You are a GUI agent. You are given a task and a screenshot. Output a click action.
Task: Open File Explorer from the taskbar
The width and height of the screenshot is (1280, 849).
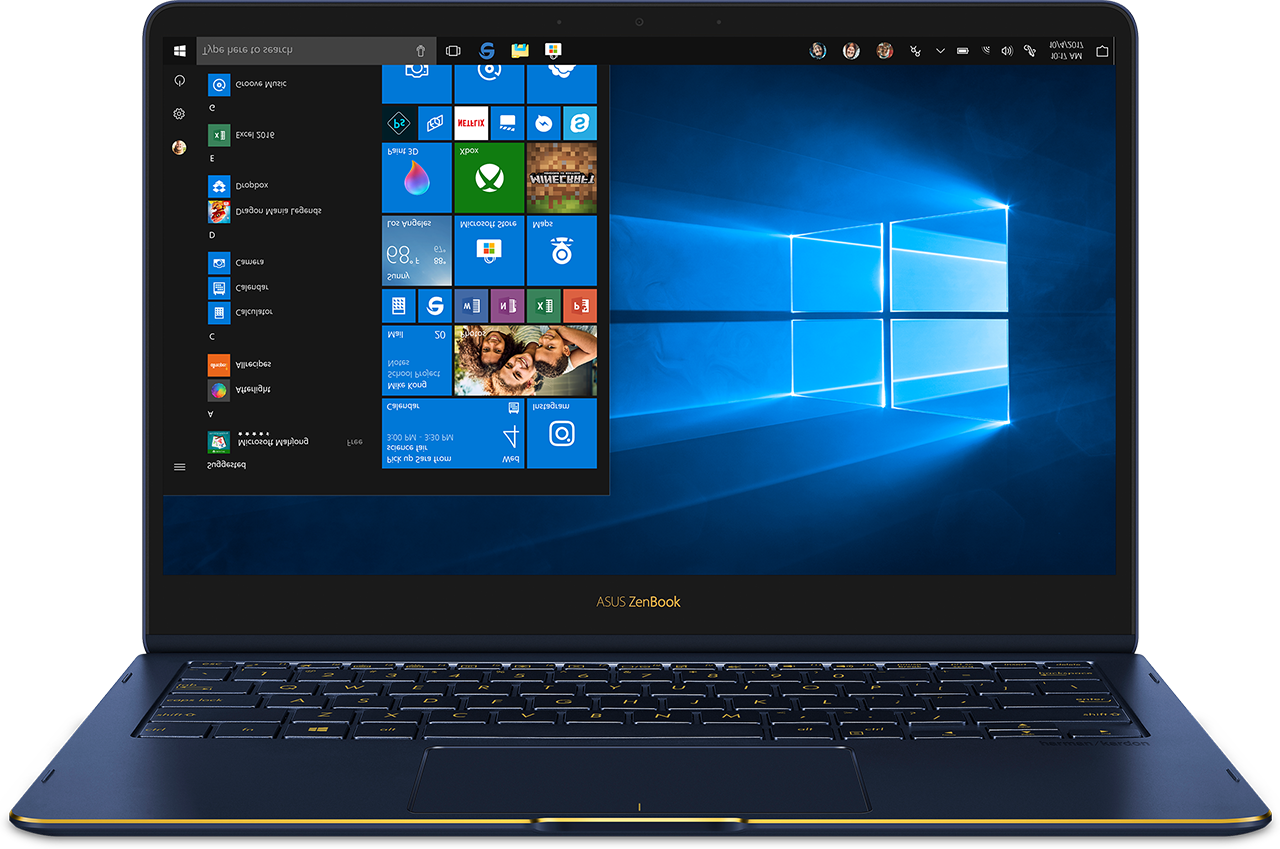pos(520,50)
